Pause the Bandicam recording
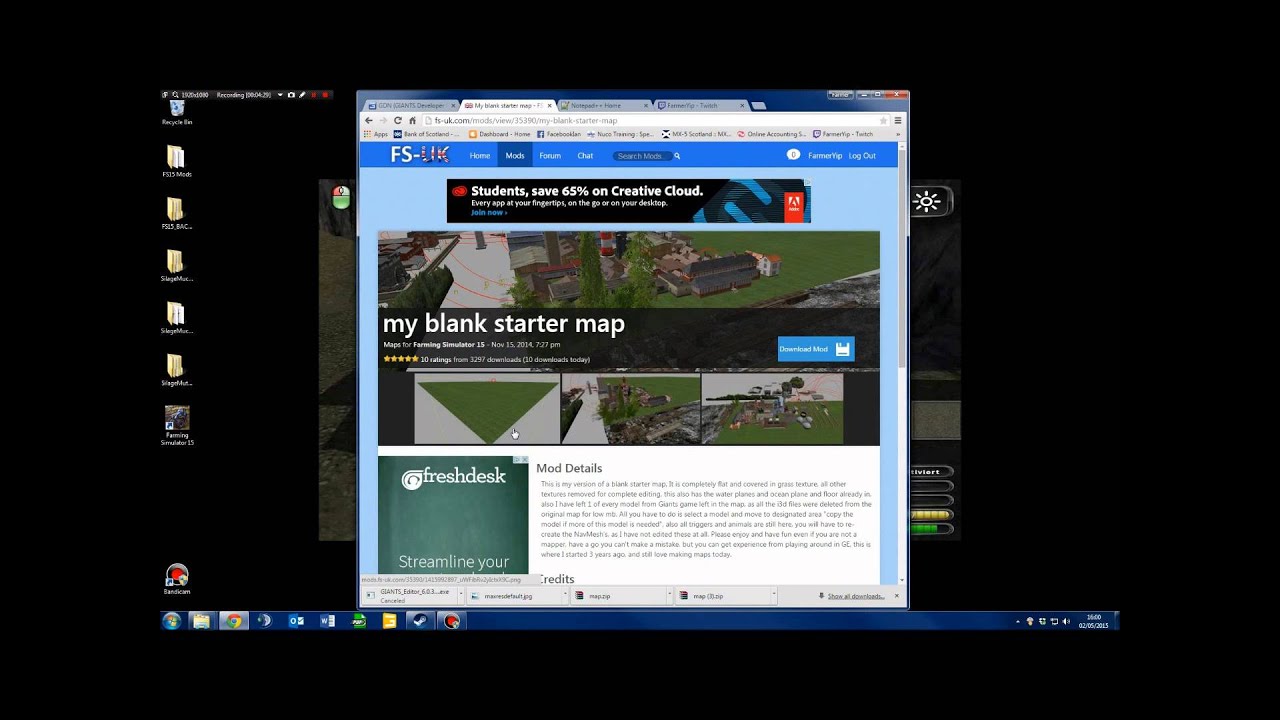Image resolution: width=1280 pixels, height=720 pixels. coord(313,94)
